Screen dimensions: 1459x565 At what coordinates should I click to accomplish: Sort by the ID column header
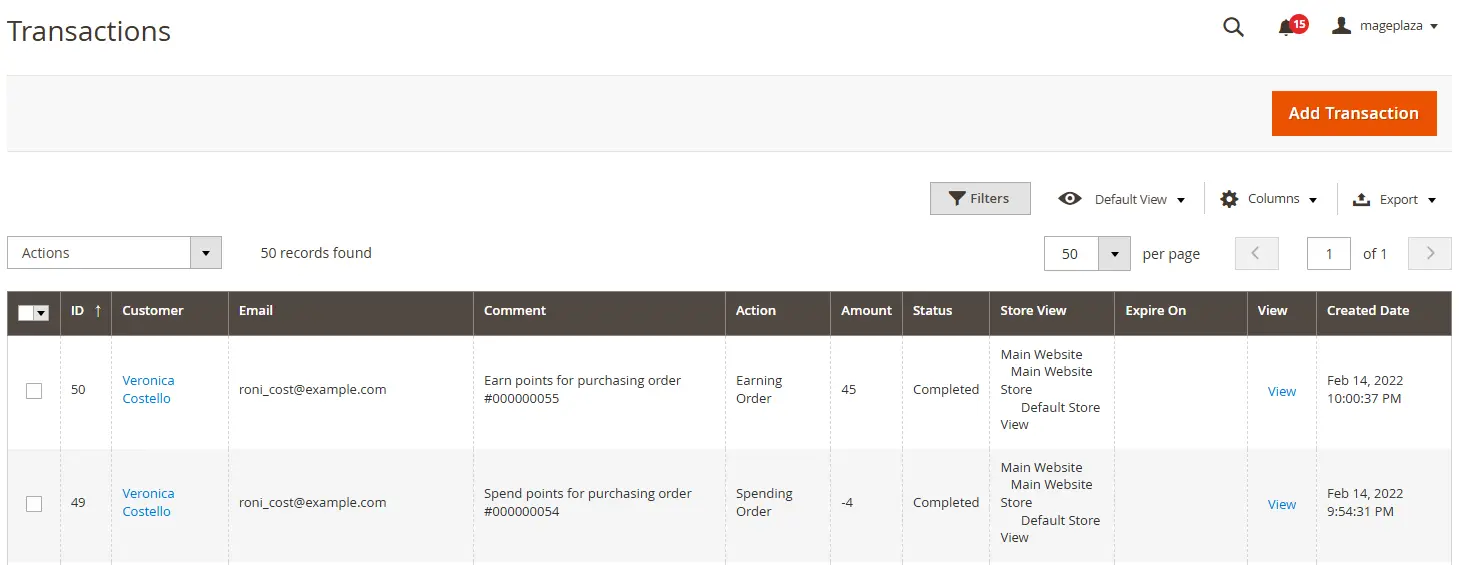tap(86, 311)
